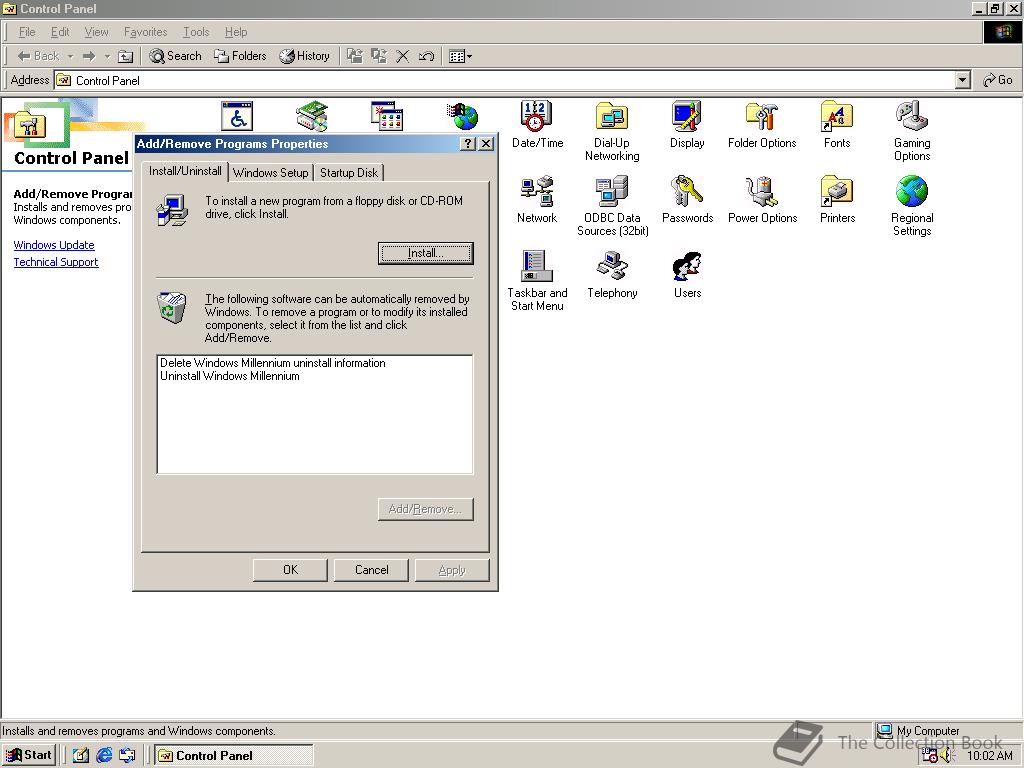Switch to the Startup Disk tab
This screenshot has width=1024, height=768.
pos(349,172)
